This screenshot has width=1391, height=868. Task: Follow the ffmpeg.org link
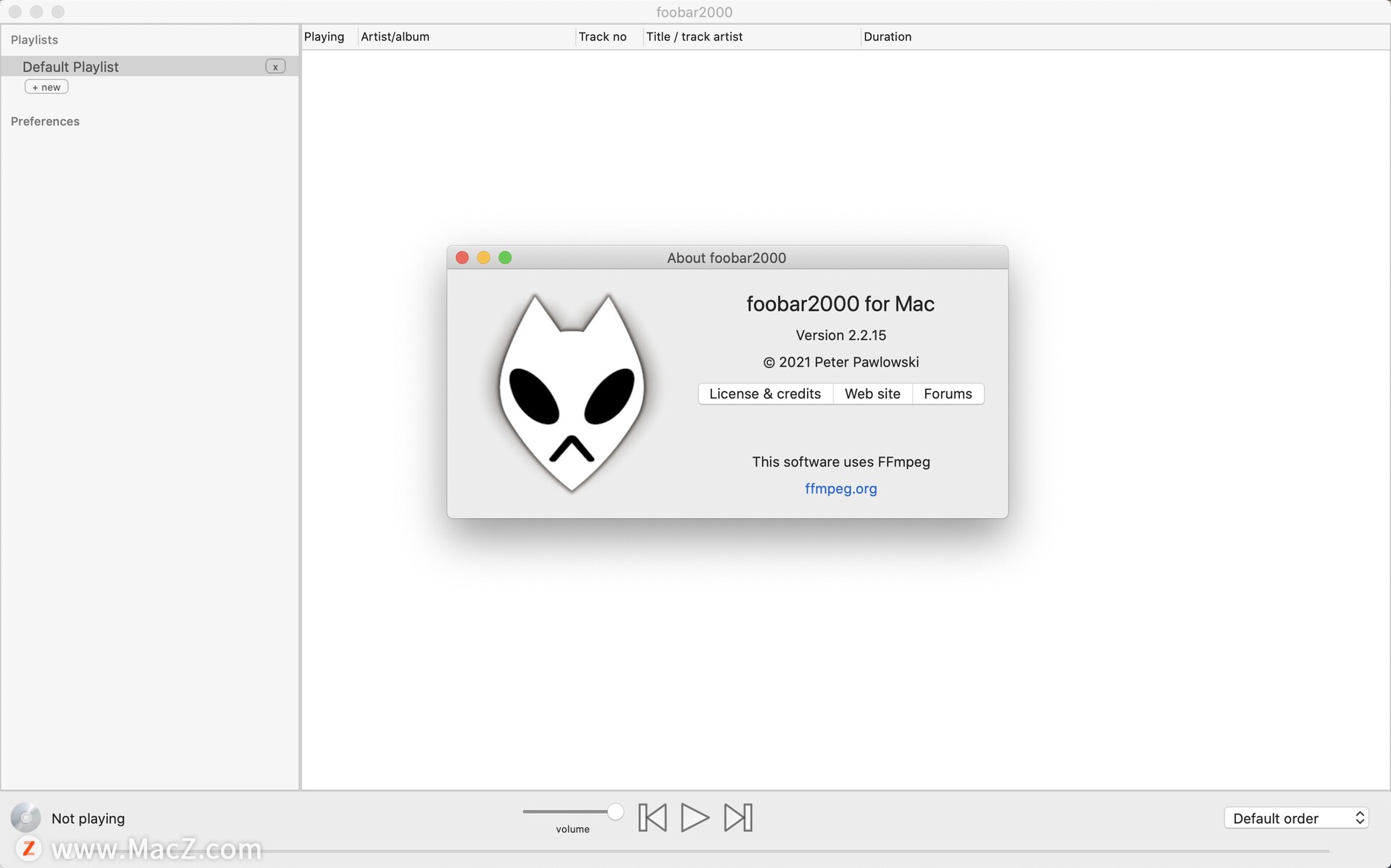pos(840,488)
